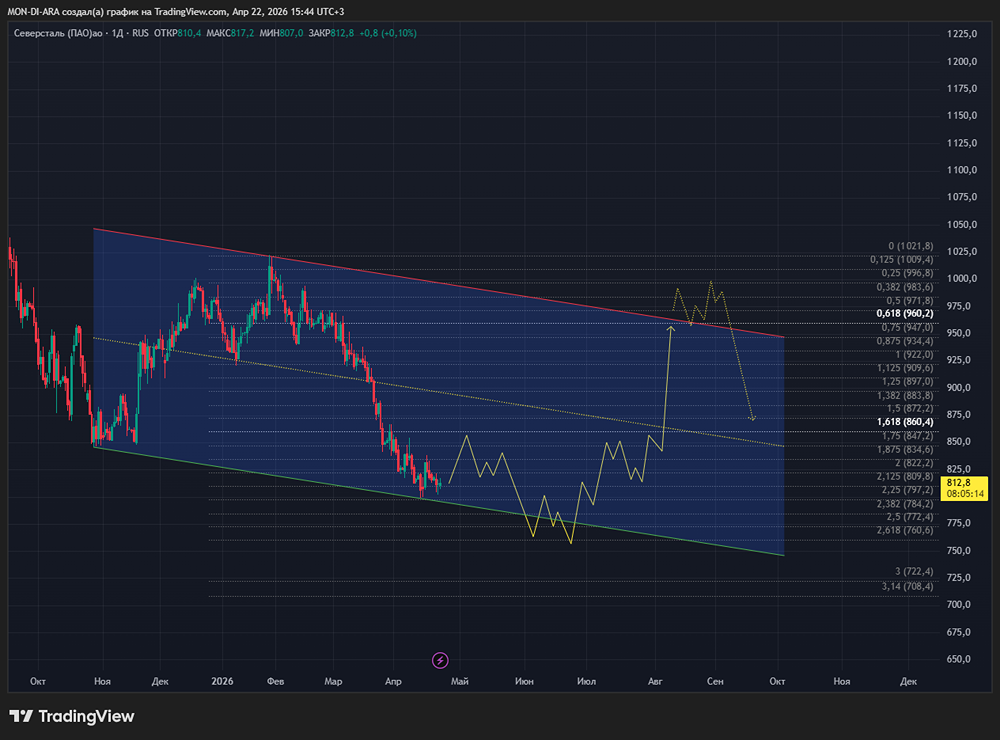Click the 2026 year label on time axis

pos(222,681)
